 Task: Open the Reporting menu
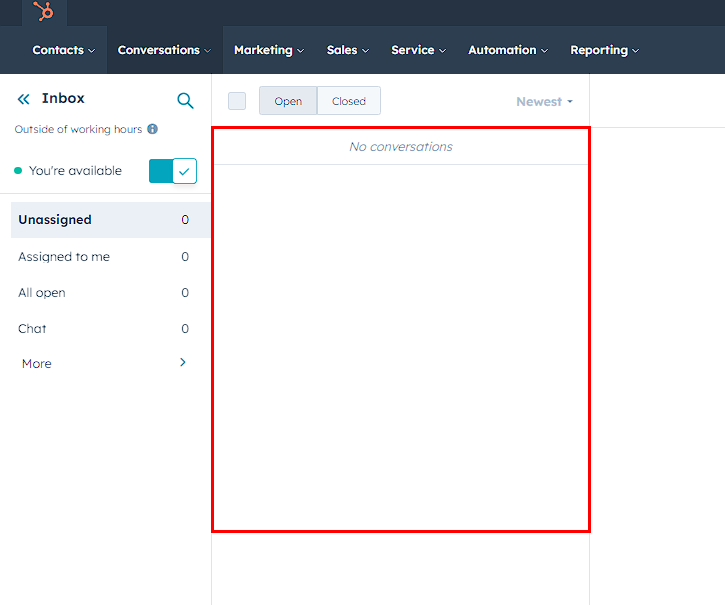point(605,50)
